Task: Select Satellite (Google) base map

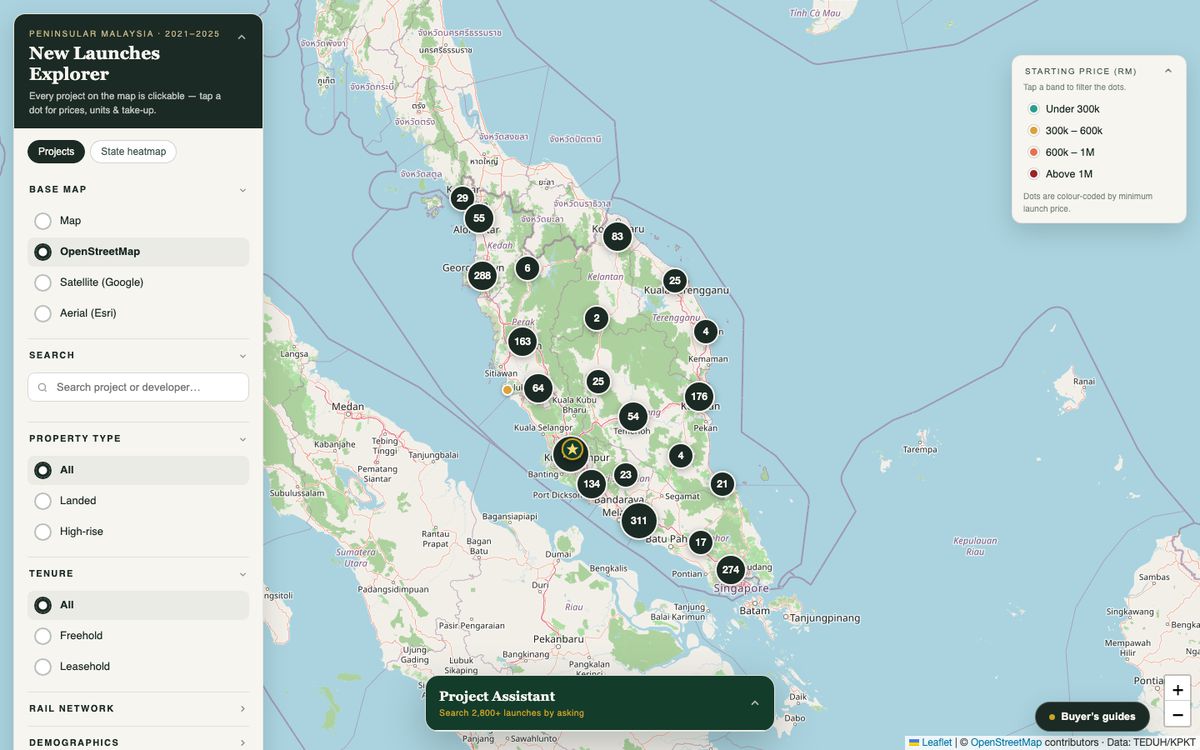Action: click(x=138, y=283)
